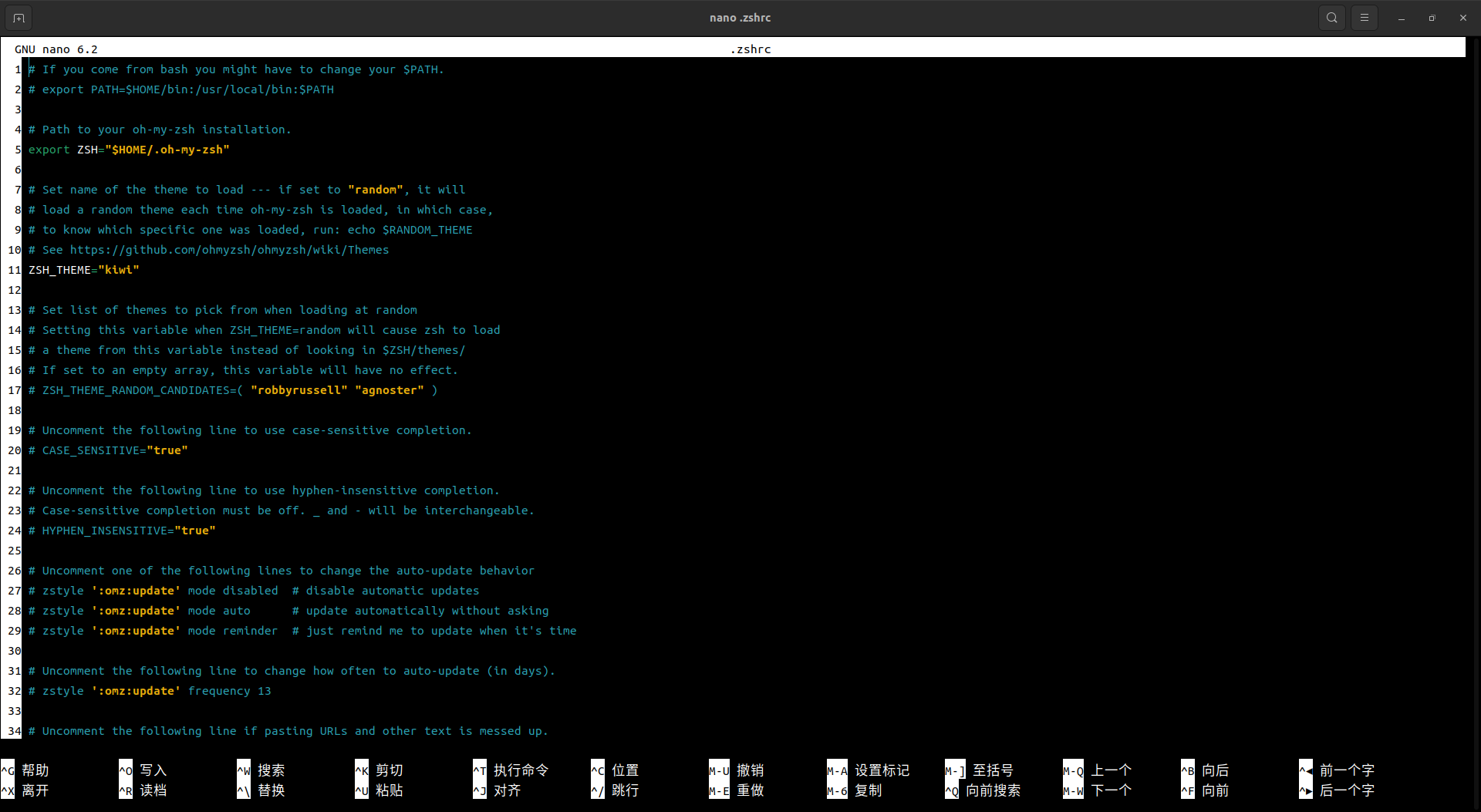Open the terminal hamburger menu
The image size is (1481, 812).
(x=1365, y=18)
